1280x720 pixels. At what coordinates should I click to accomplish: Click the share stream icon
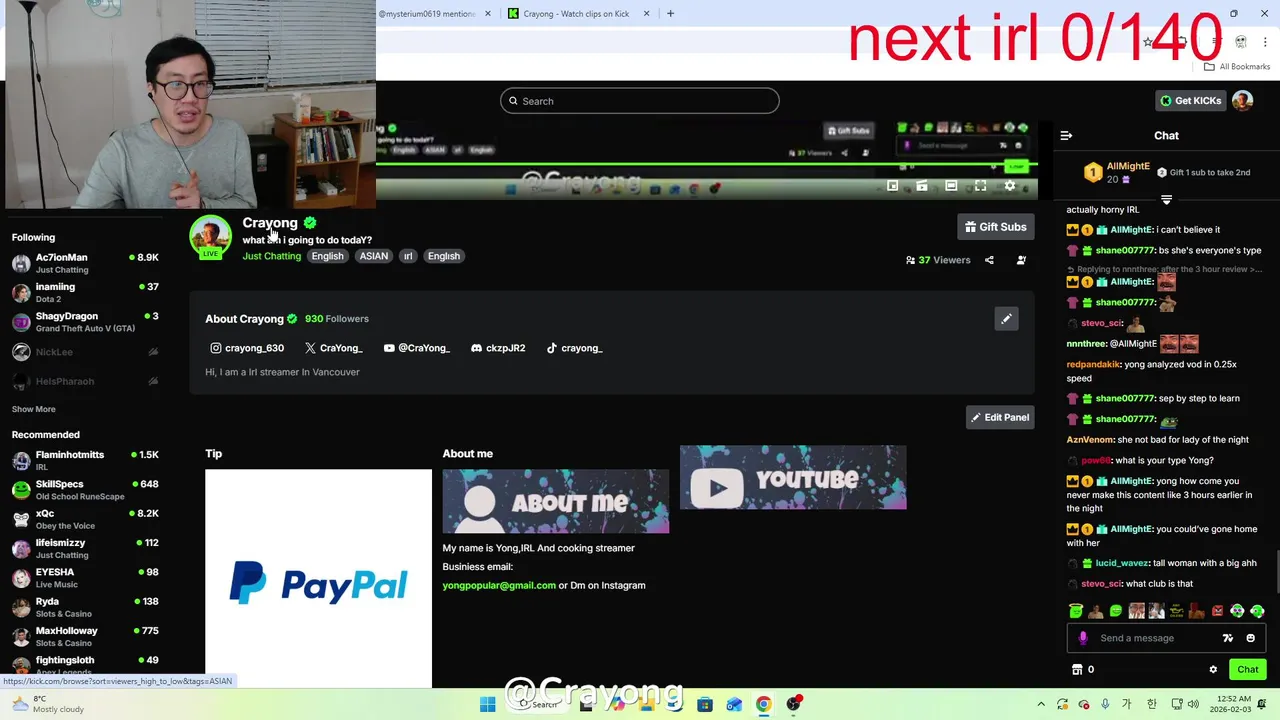point(989,260)
